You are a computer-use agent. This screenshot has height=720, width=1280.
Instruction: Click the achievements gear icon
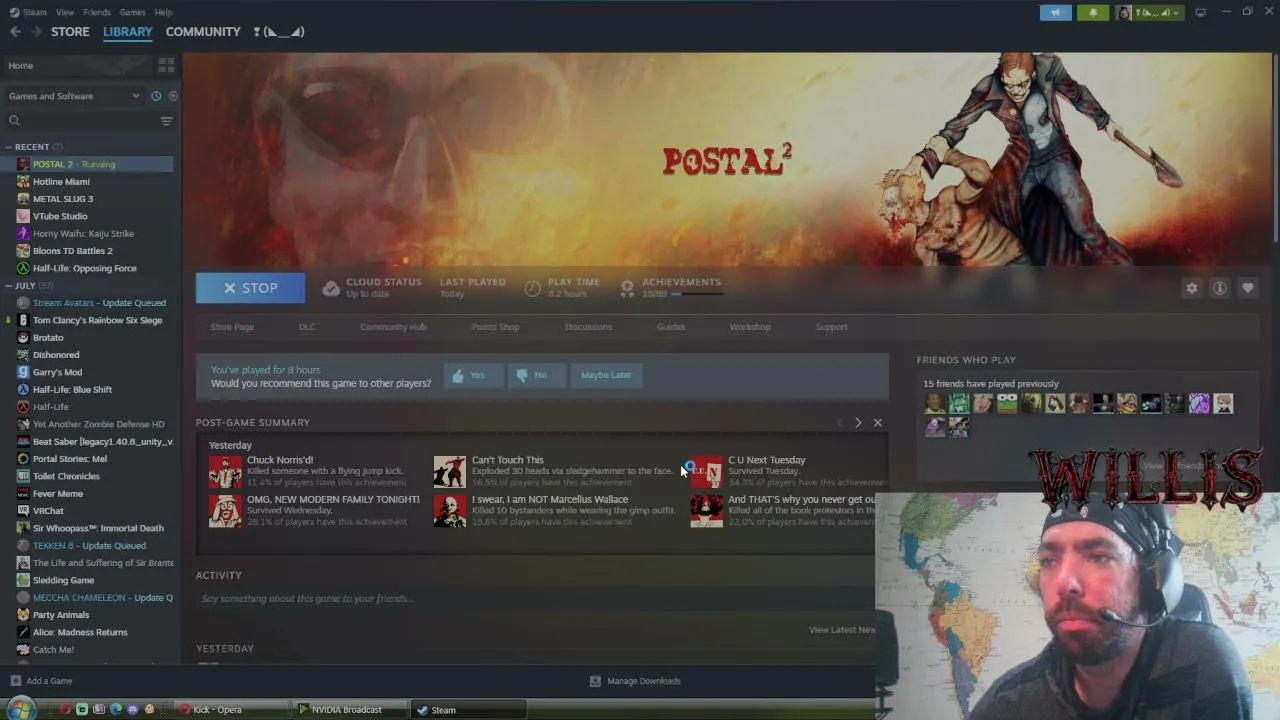click(x=627, y=288)
